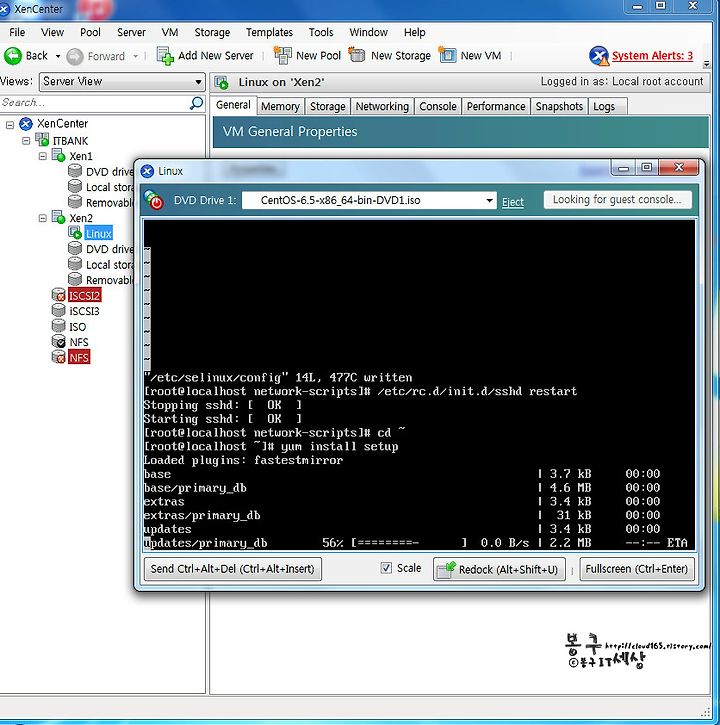The height and width of the screenshot is (725, 720).
Task: Open the Tools menu
Action: [x=321, y=32]
